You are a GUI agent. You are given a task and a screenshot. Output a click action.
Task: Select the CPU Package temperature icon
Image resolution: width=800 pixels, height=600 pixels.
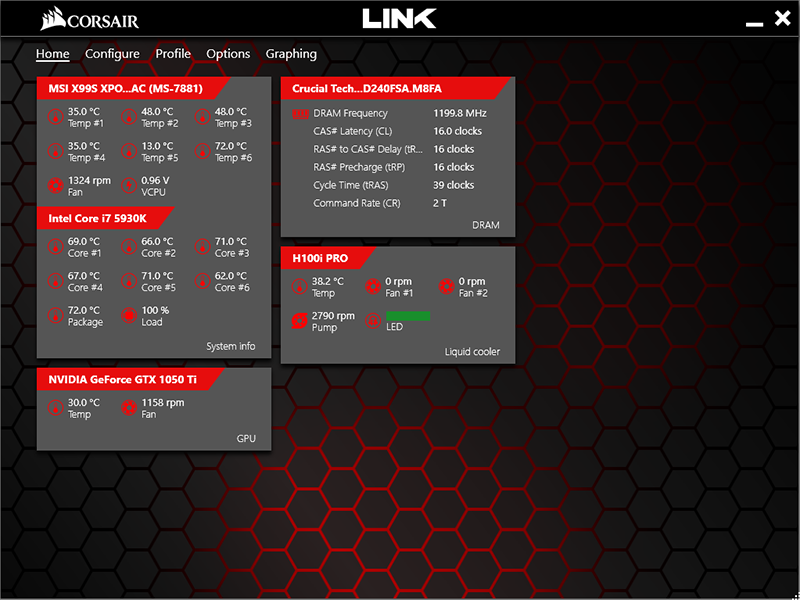click(56, 316)
